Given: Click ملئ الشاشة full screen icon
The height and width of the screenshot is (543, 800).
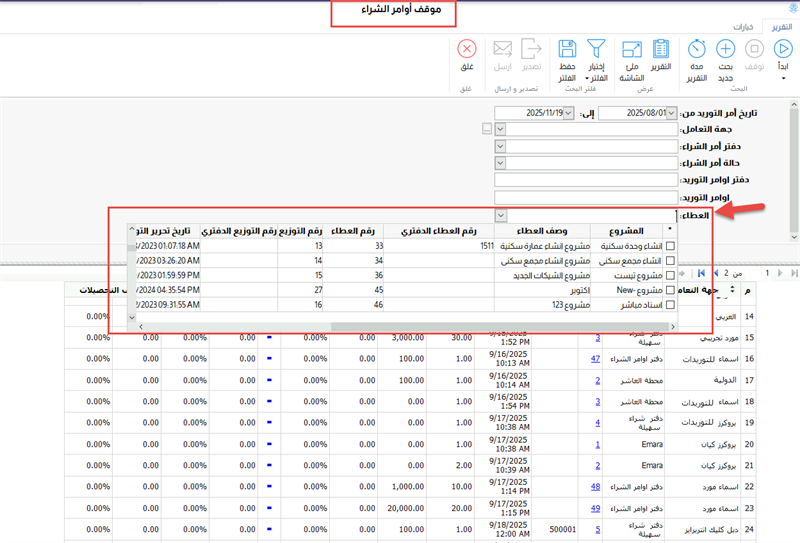Looking at the screenshot, I should point(632,49).
